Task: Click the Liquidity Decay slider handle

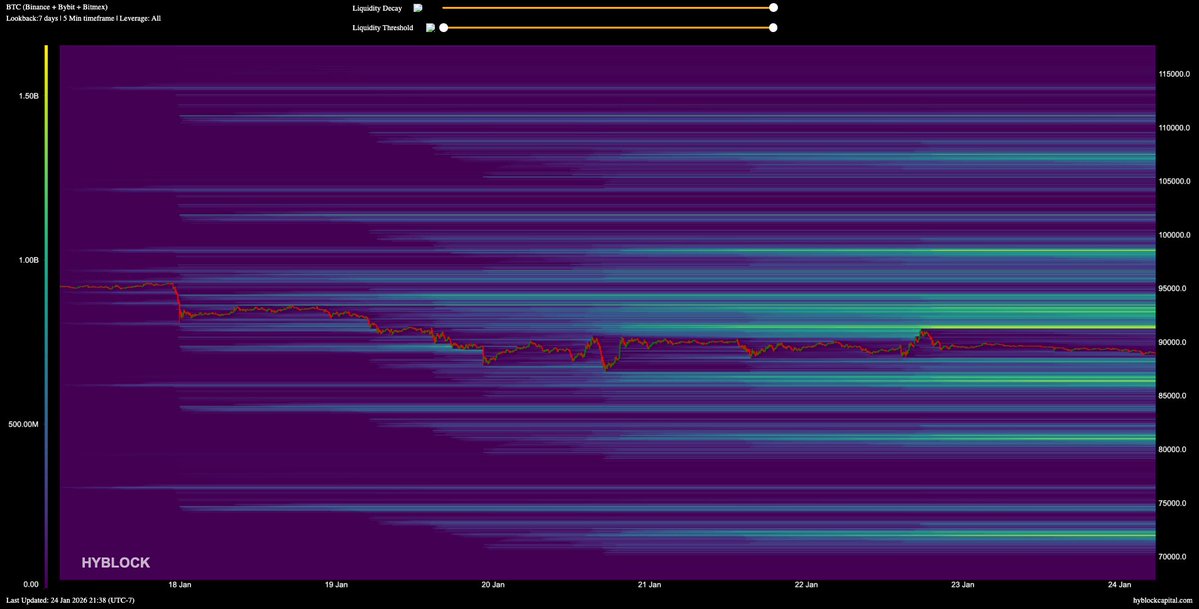Action: pyautogui.click(x=773, y=8)
